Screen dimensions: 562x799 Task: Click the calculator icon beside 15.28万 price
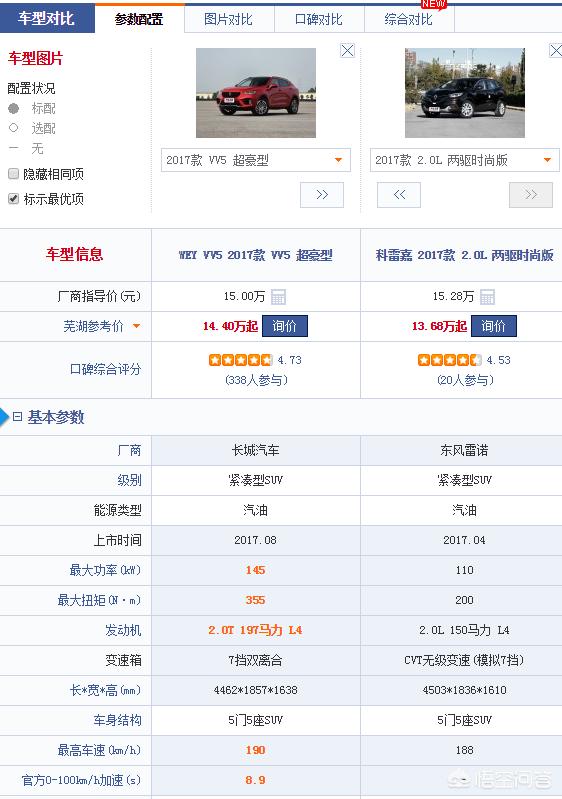coord(487,297)
